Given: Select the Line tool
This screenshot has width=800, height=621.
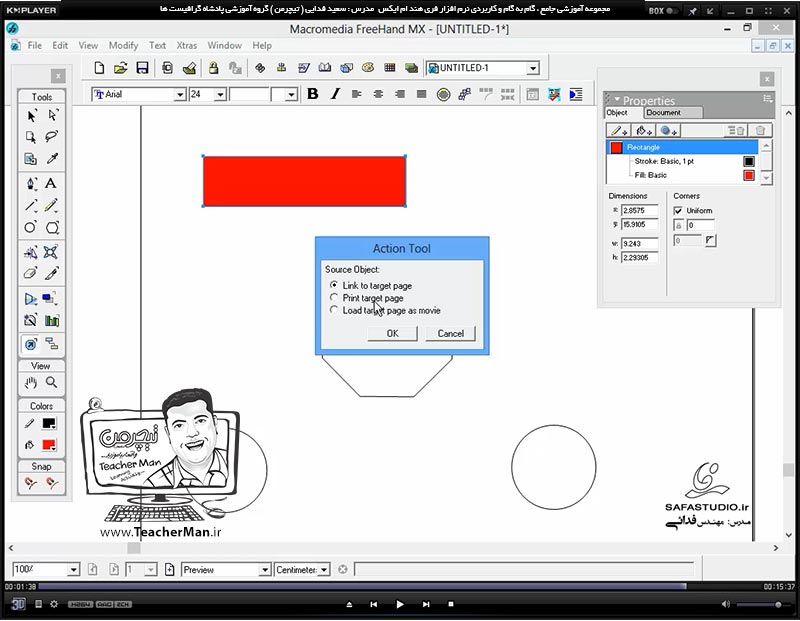Looking at the screenshot, I should pyautogui.click(x=31, y=205).
